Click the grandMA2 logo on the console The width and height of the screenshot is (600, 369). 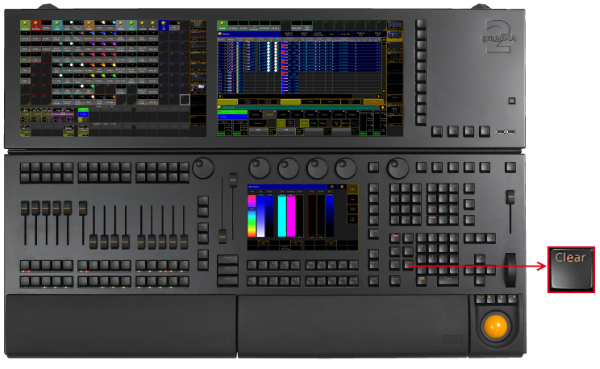(x=499, y=37)
